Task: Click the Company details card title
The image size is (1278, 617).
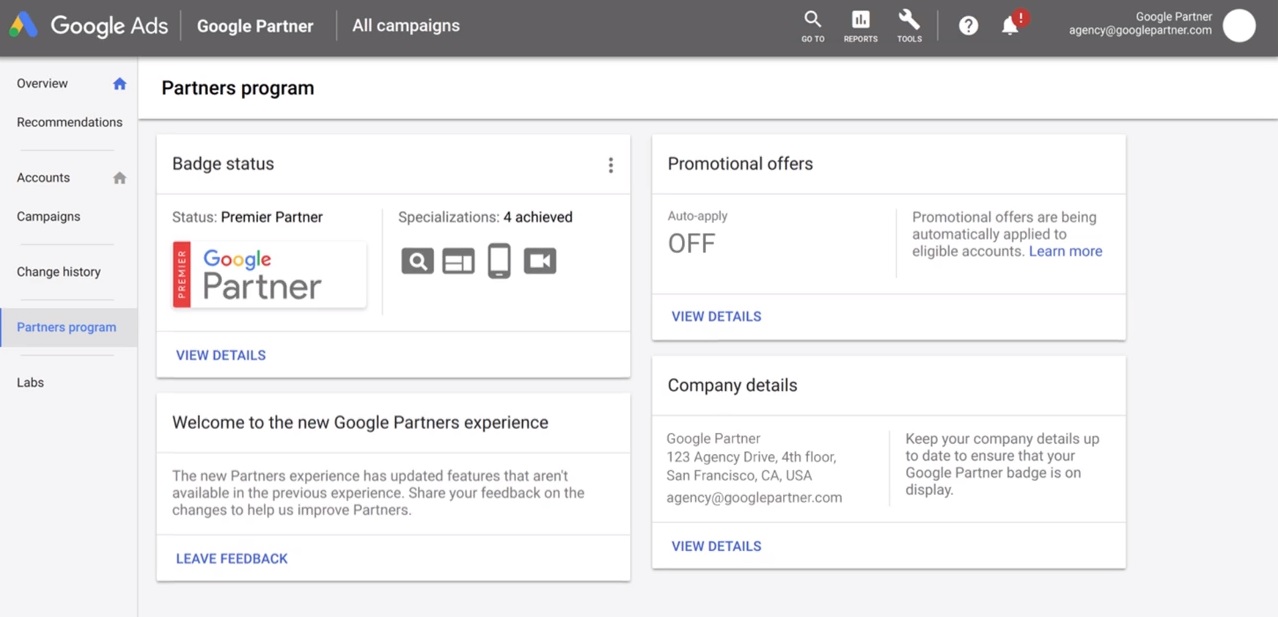Action: pyautogui.click(x=732, y=385)
